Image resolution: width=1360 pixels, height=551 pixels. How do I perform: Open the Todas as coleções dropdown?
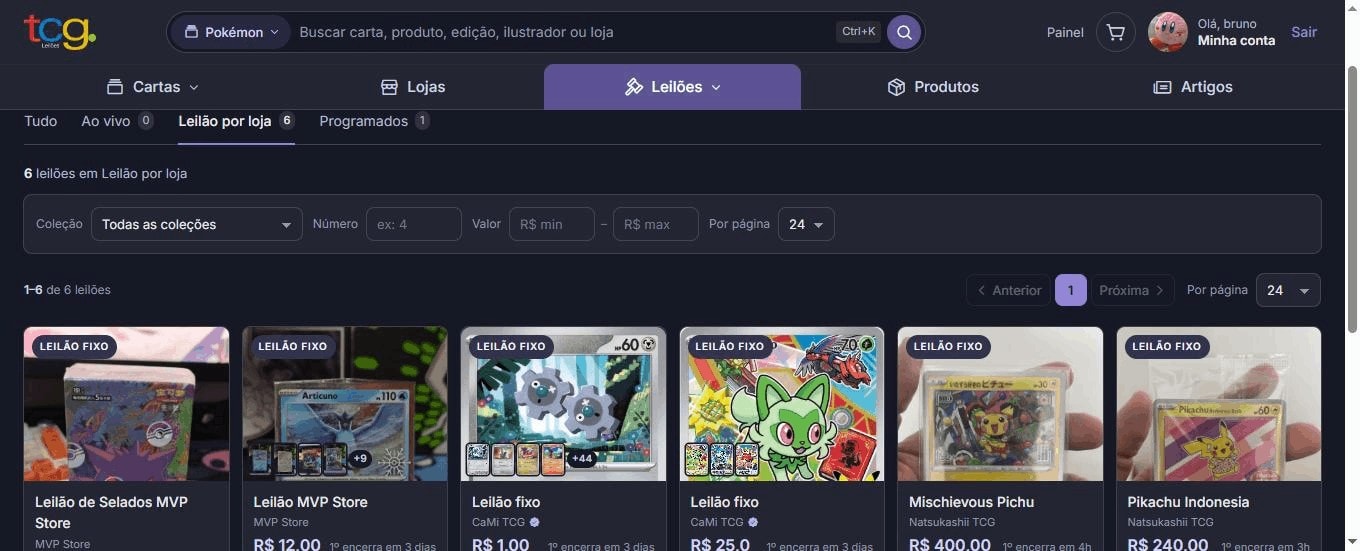tap(196, 224)
